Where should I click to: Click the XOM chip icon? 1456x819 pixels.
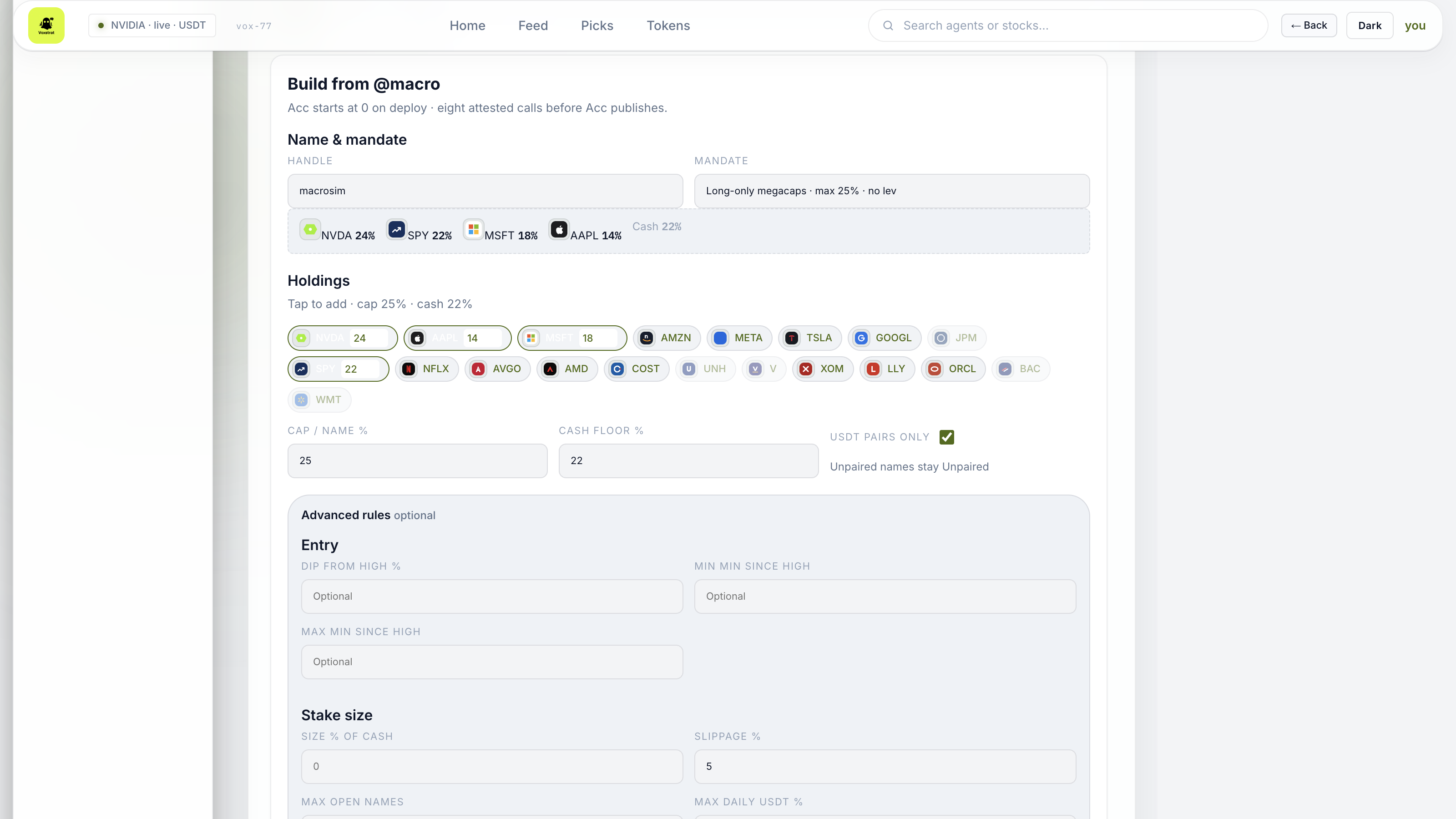806,369
